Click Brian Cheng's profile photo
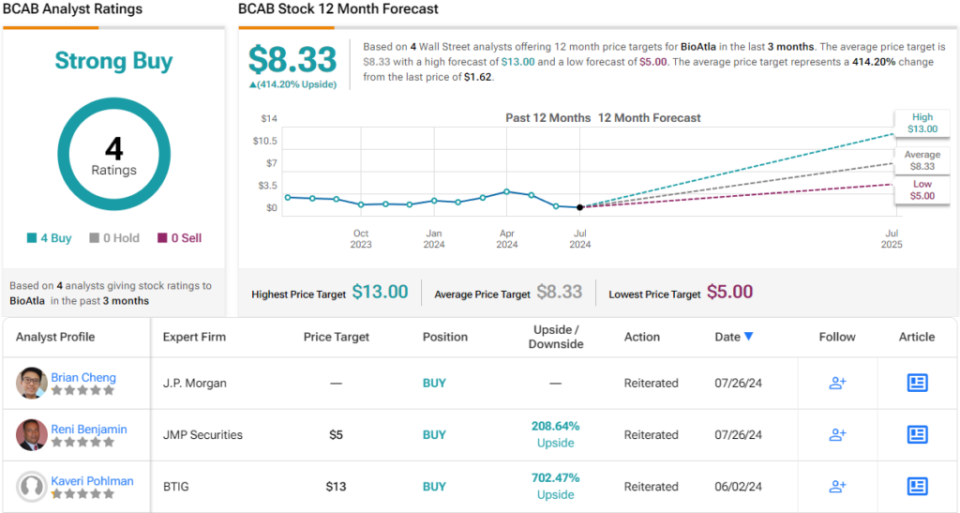This screenshot has width=960, height=513. pyautogui.click(x=32, y=383)
